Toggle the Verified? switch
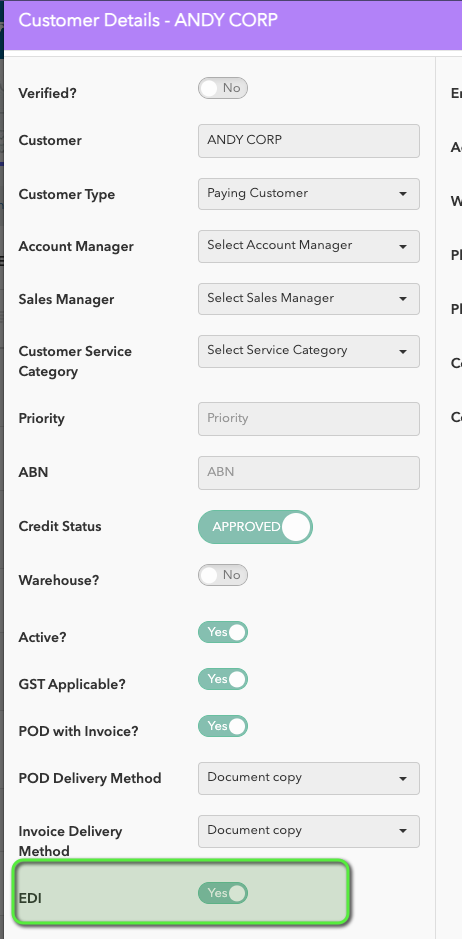 (222, 89)
